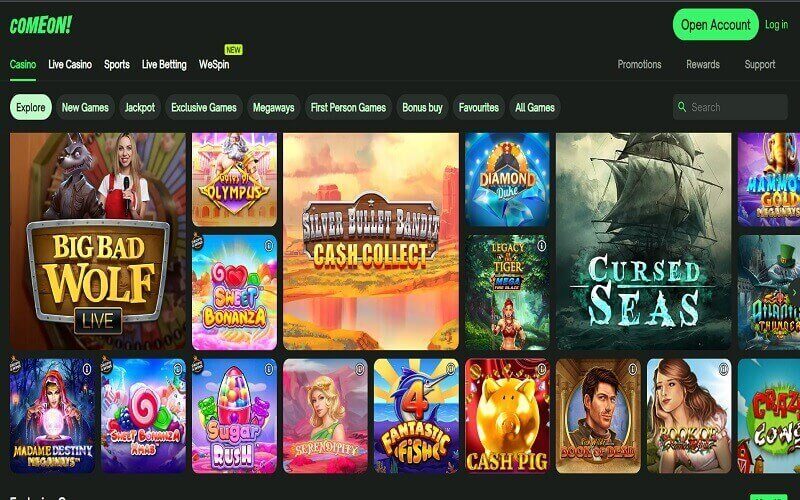This screenshot has height=500, width=800.
Task: Open info icon on Legacy of Tiger tile
Action: click(541, 246)
